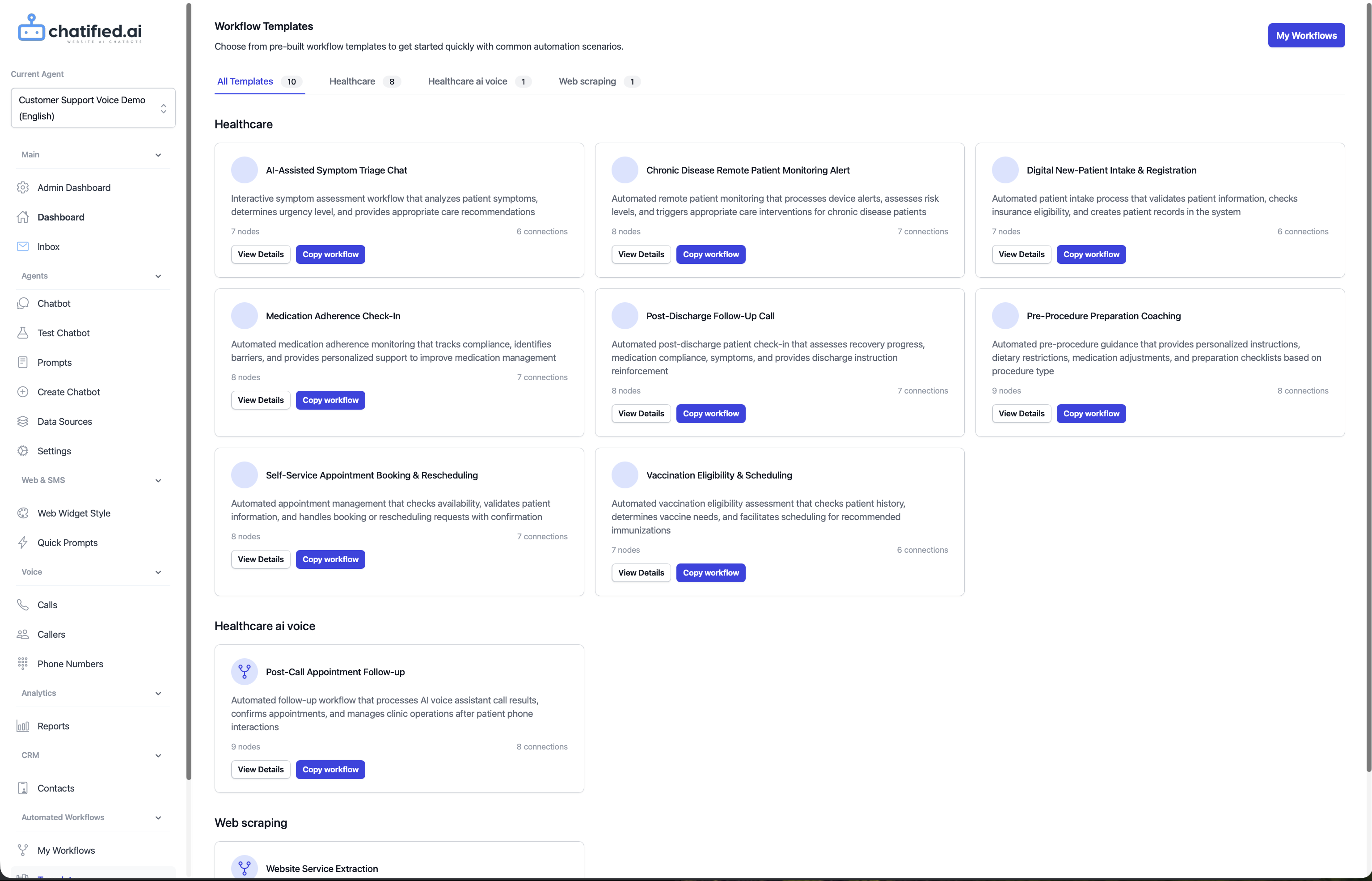Click the Web Widget Style palette icon

(23, 513)
